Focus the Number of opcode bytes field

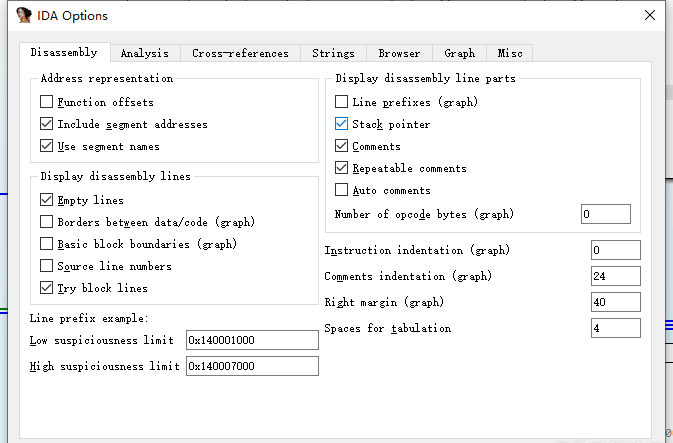pyautogui.click(x=605, y=214)
